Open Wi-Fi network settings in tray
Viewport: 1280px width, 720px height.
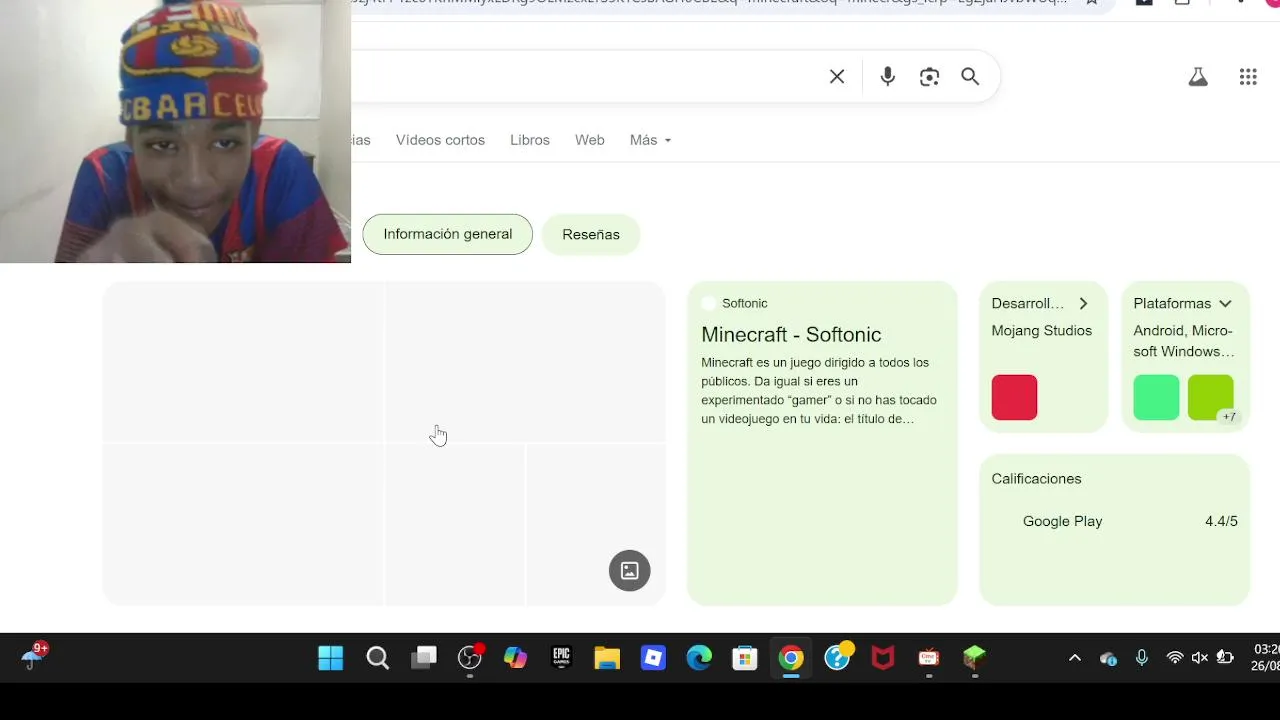[1175, 658]
